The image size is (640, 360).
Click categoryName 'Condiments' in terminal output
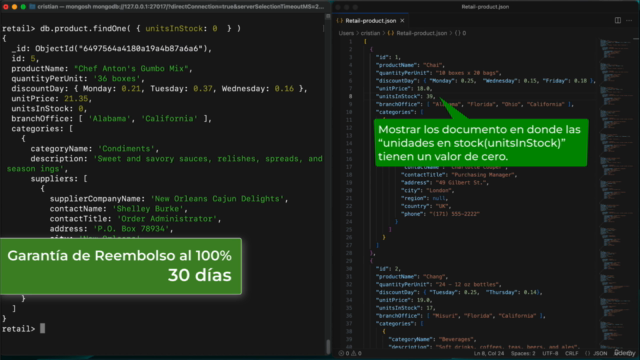click(95, 149)
